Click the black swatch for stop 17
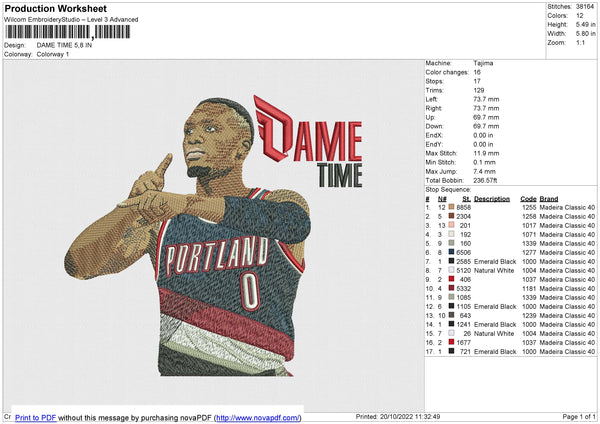 click(x=451, y=351)
